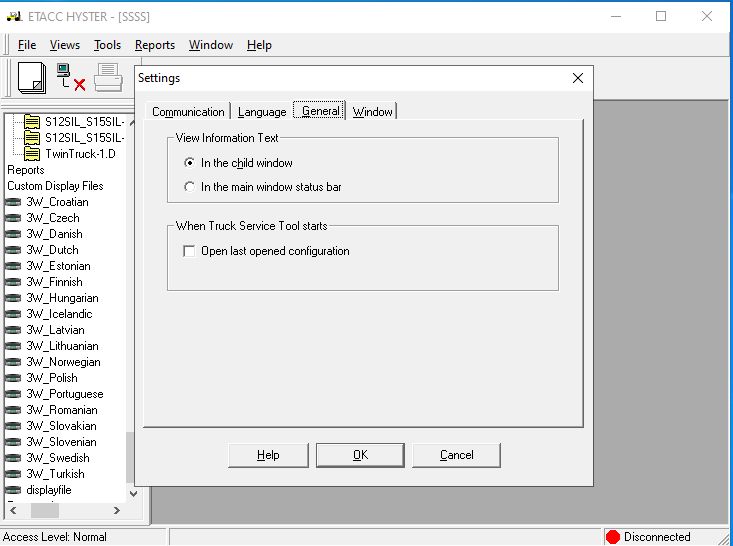Click the 3W_Icelandic display file icon

tap(13, 314)
